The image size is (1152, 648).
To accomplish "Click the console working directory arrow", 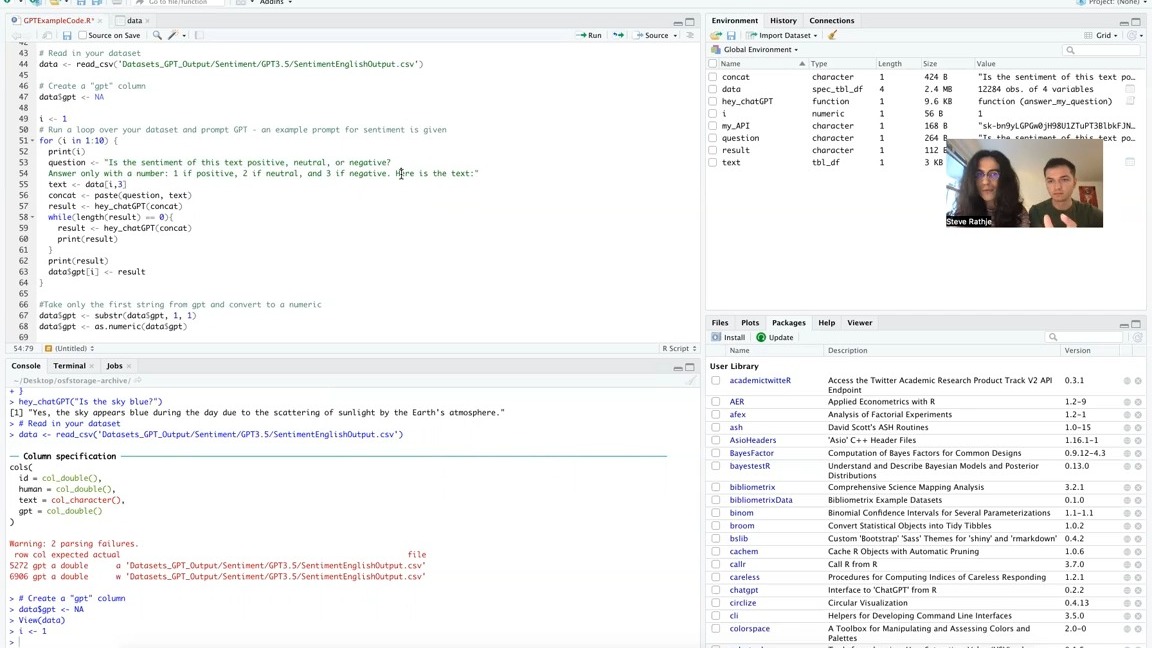I will [137, 381].
